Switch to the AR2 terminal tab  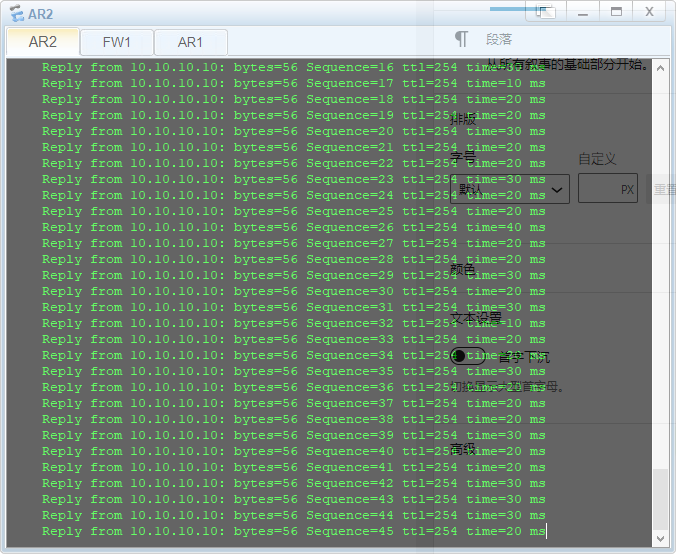point(43,42)
